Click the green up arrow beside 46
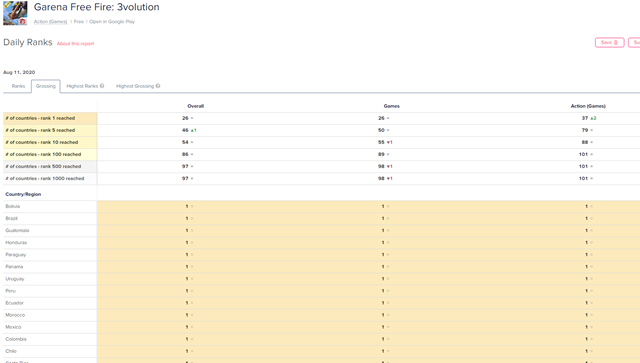The height and width of the screenshot is (363, 640). (192, 130)
